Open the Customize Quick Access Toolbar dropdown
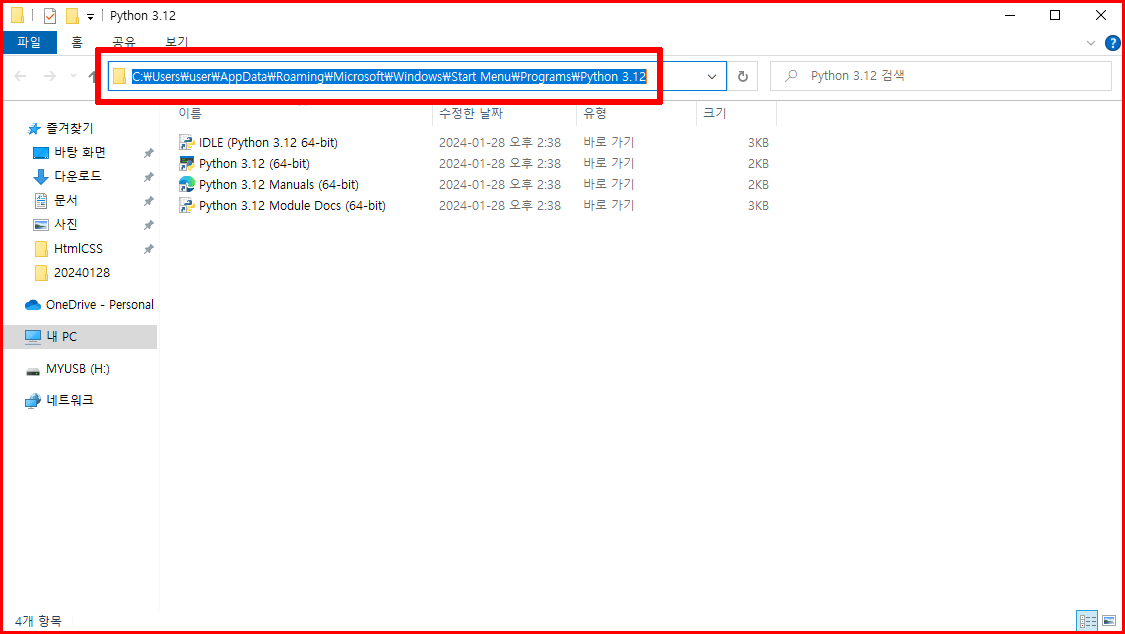The image size is (1125, 634). (90, 16)
